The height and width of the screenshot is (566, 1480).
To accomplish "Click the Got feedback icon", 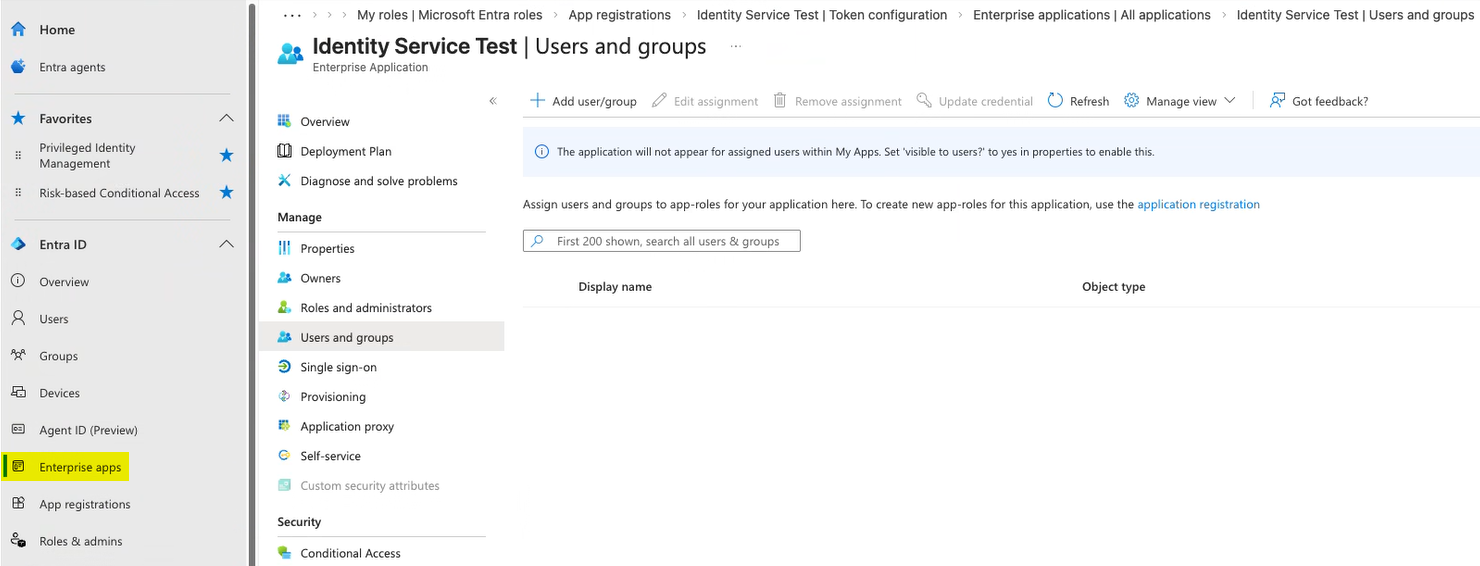I will coord(1277,101).
